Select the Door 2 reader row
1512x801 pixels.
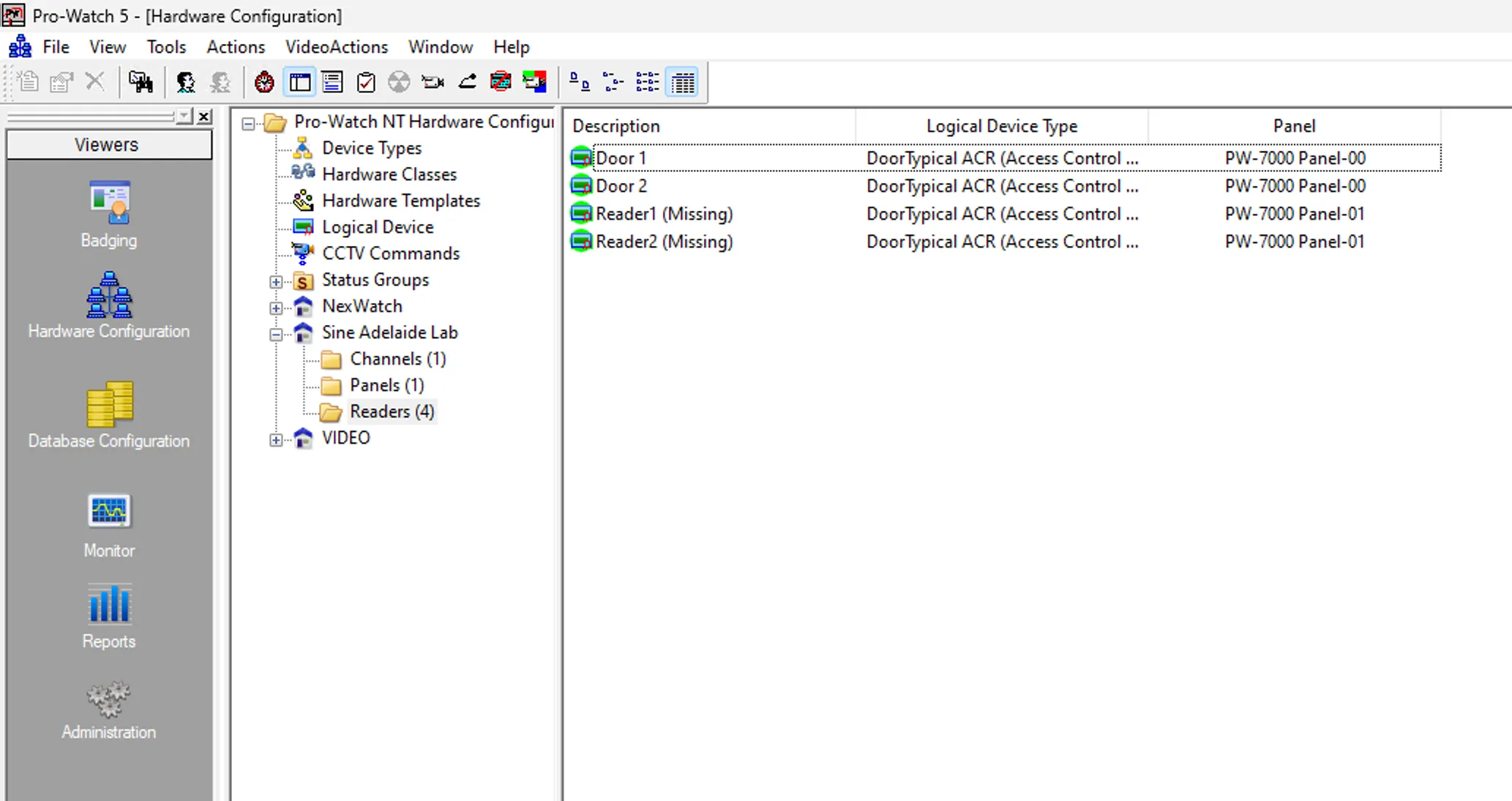point(1004,186)
